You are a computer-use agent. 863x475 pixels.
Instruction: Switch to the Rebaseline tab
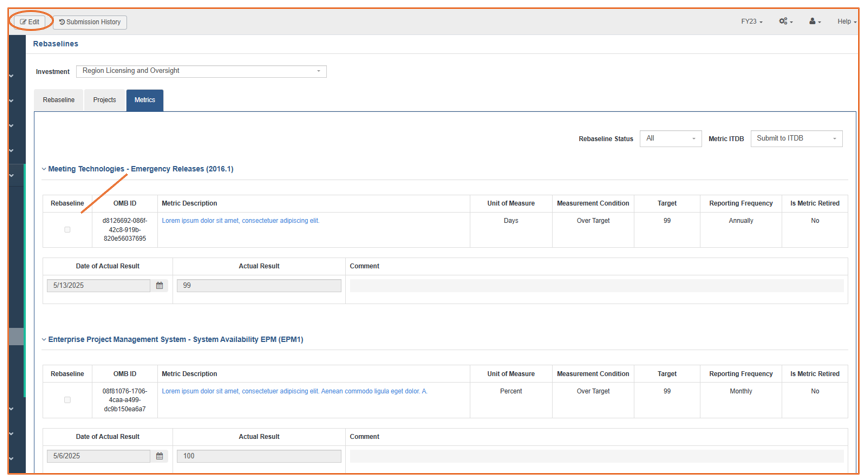[x=58, y=100]
